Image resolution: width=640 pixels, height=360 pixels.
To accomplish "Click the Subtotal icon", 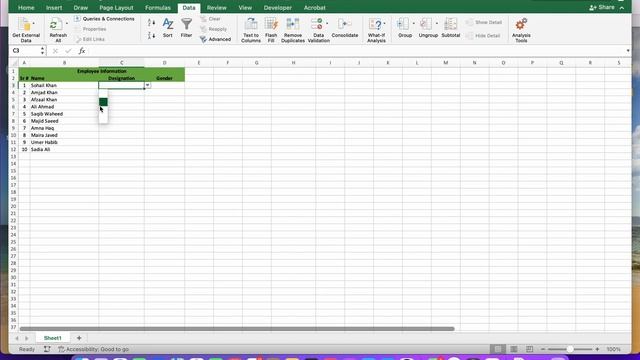I will click(x=451, y=24).
